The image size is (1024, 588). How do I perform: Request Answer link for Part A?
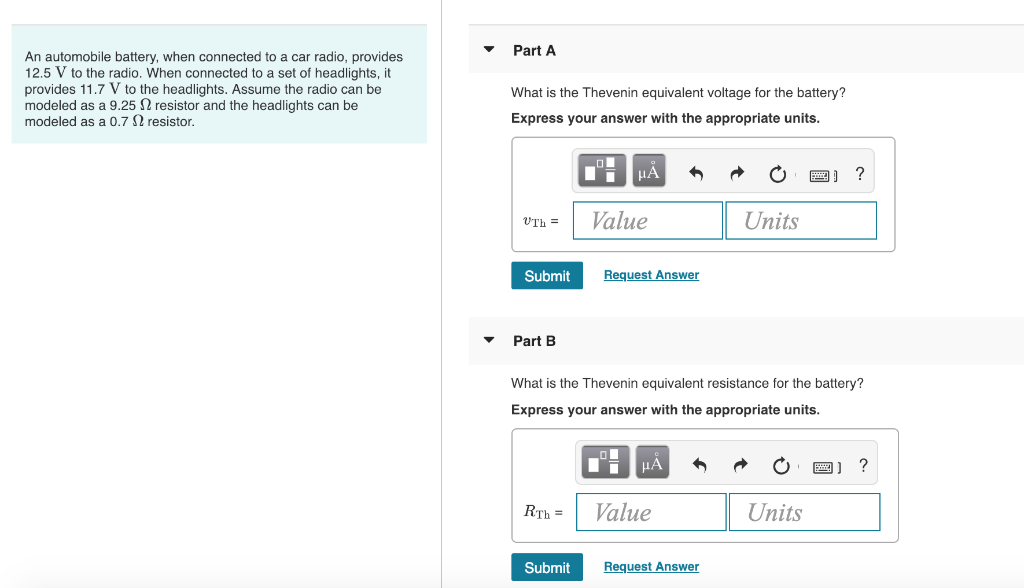click(x=651, y=275)
